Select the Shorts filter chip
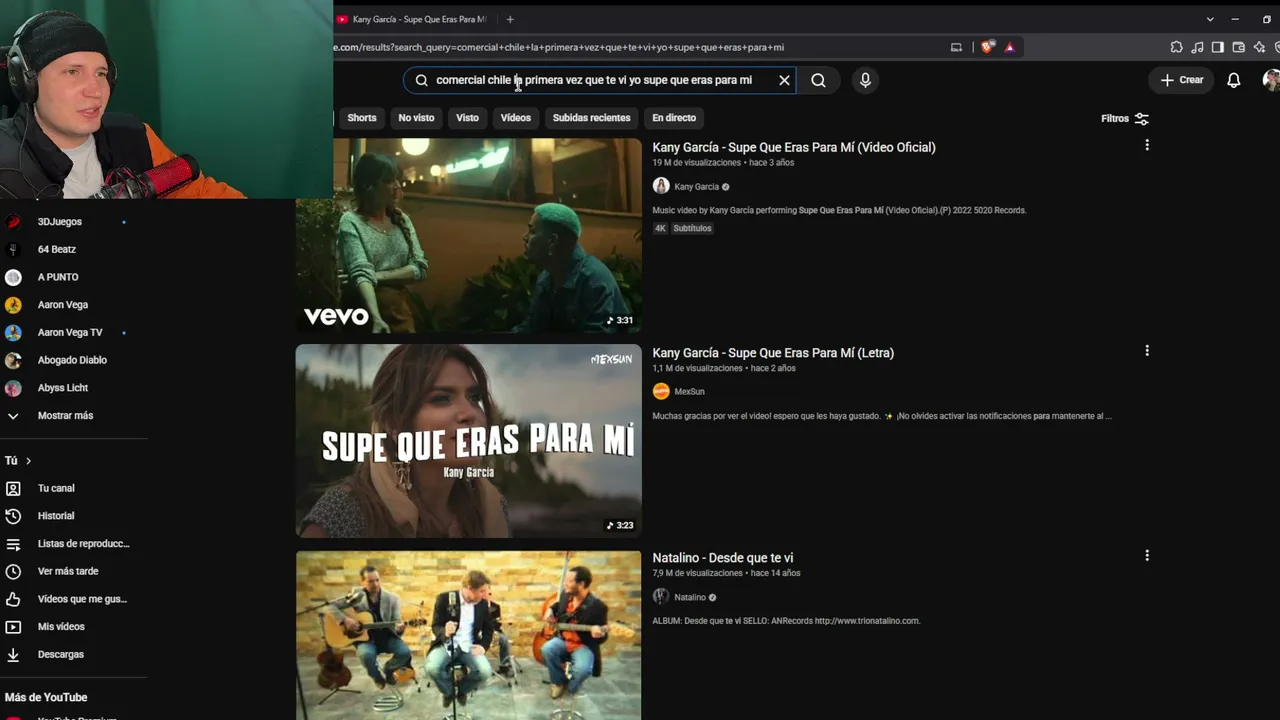This screenshot has height=720, width=1280. pos(362,118)
